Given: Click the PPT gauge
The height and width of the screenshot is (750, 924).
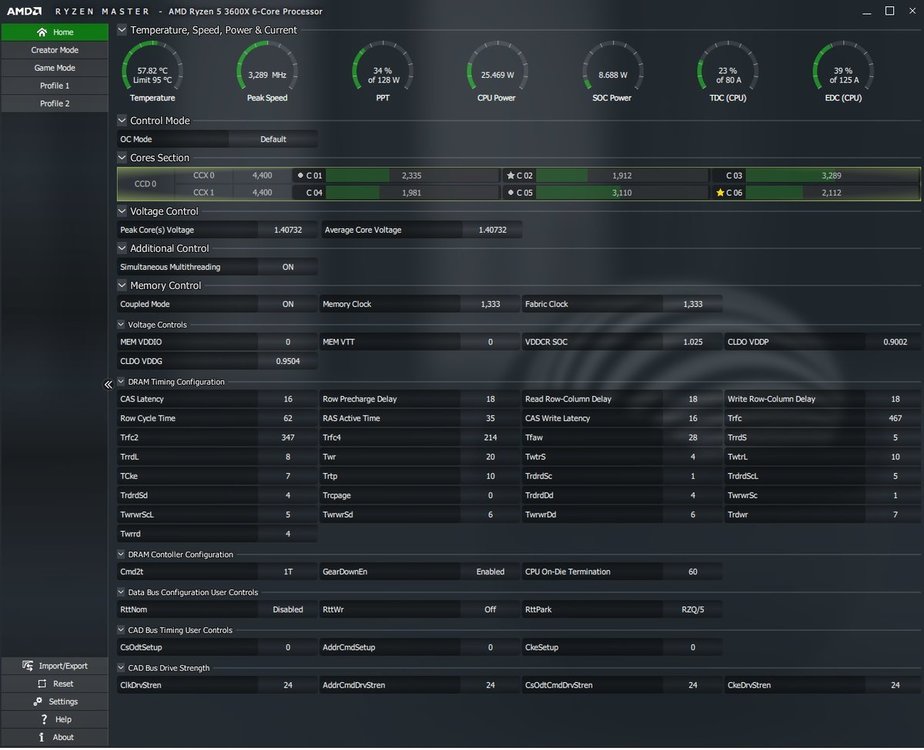Looking at the screenshot, I should [x=382, y=72].
